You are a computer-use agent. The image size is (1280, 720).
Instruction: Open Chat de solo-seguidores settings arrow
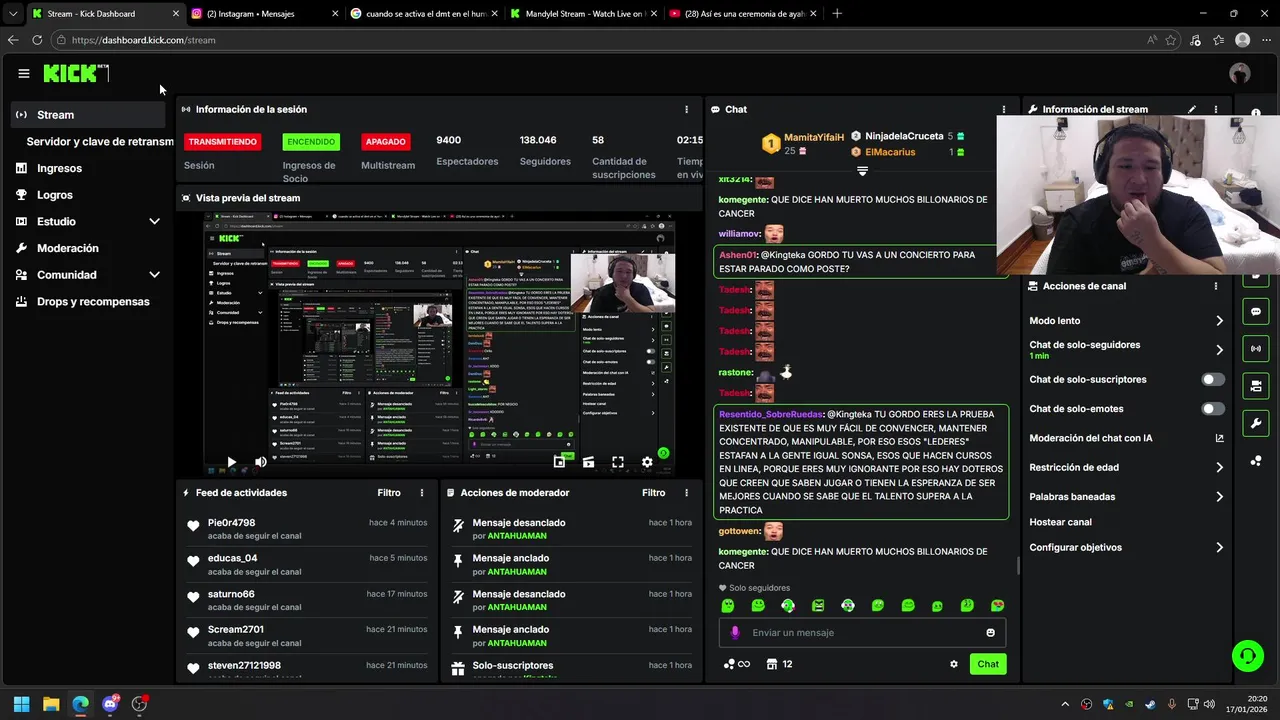[1219, 350]
